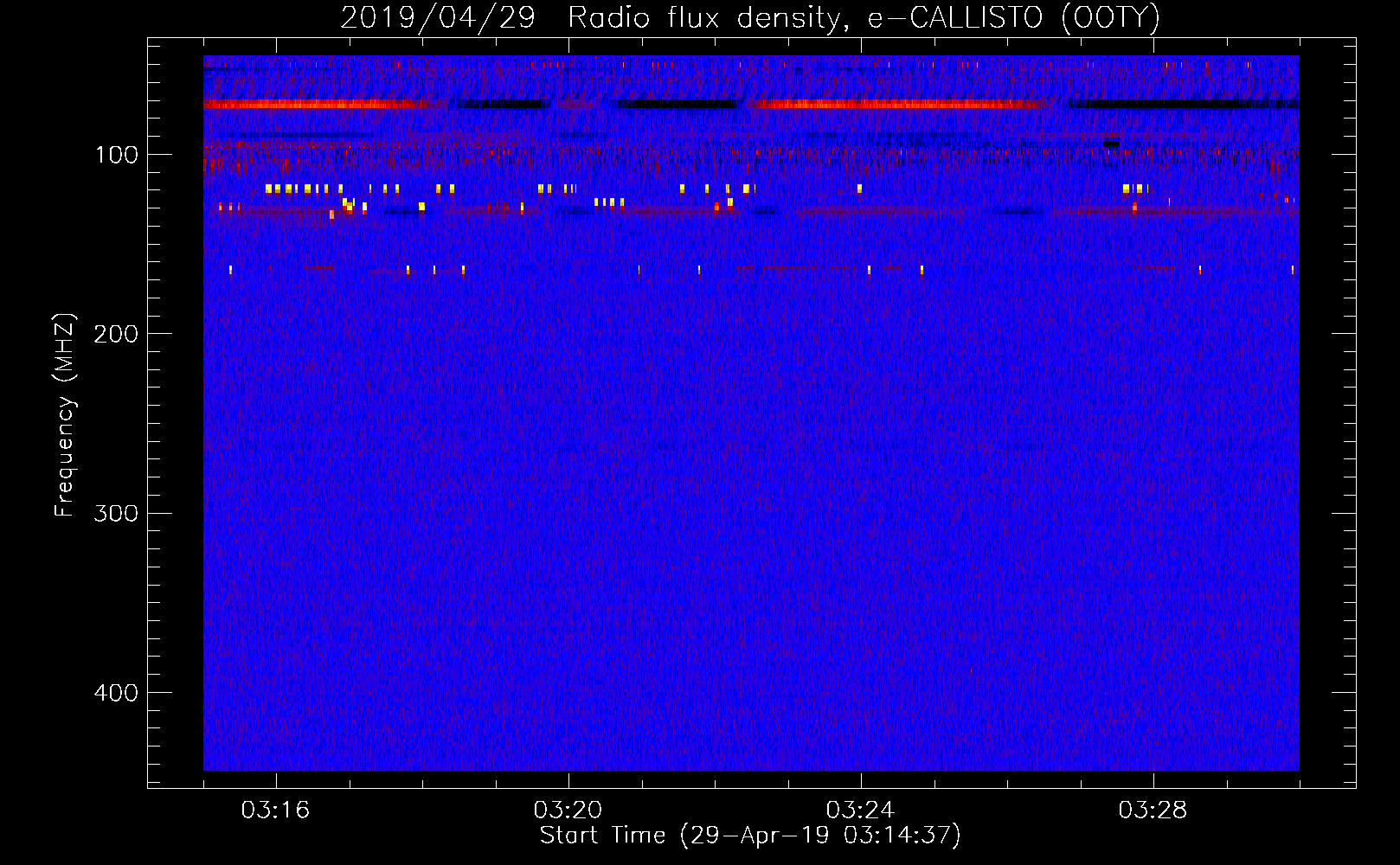Screen dimensions: 1400x865
Task: Select the "Frequency (MHZ)" y-axis label
Action: (65, 415)
